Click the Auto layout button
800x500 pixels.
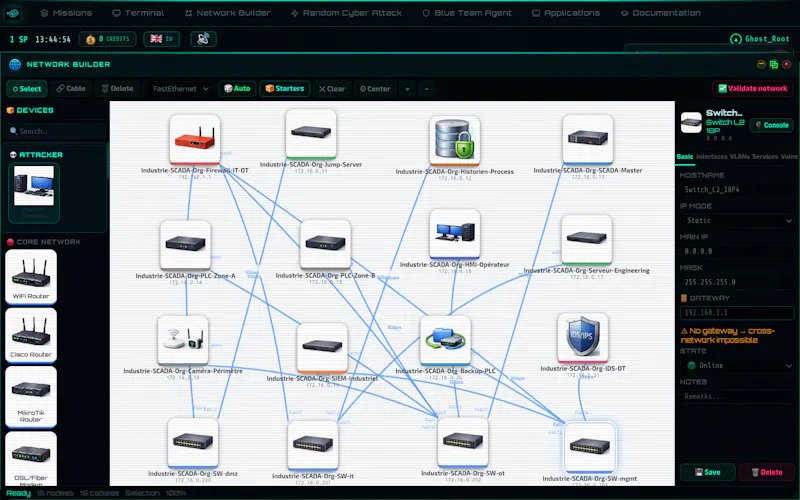tap(237, 88)
